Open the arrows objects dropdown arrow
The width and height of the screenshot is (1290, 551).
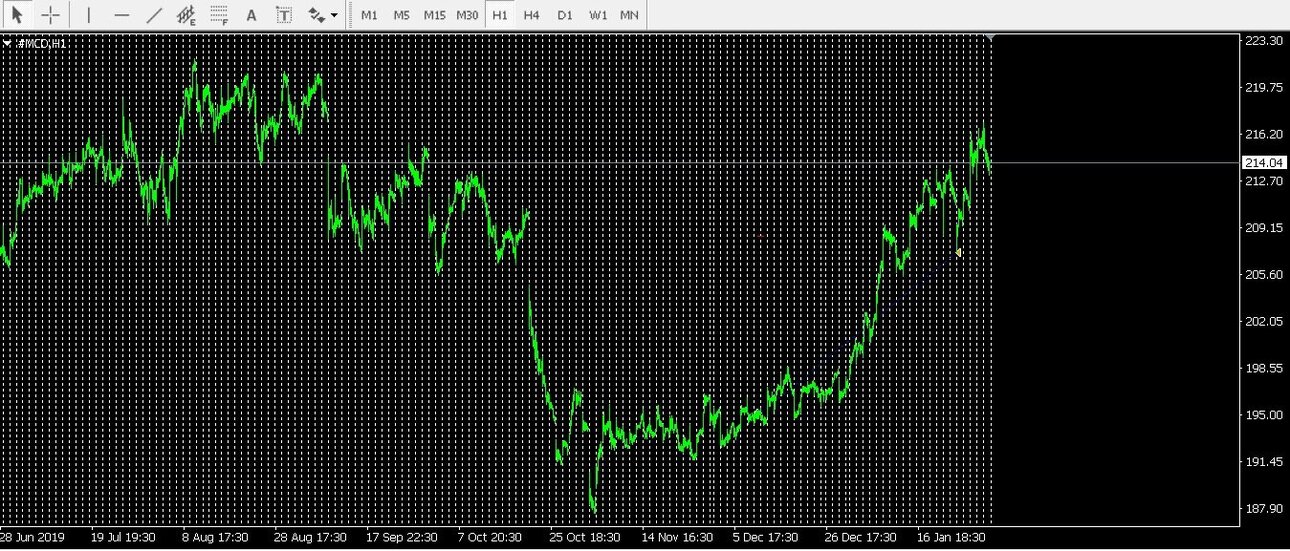pos(334,15)
